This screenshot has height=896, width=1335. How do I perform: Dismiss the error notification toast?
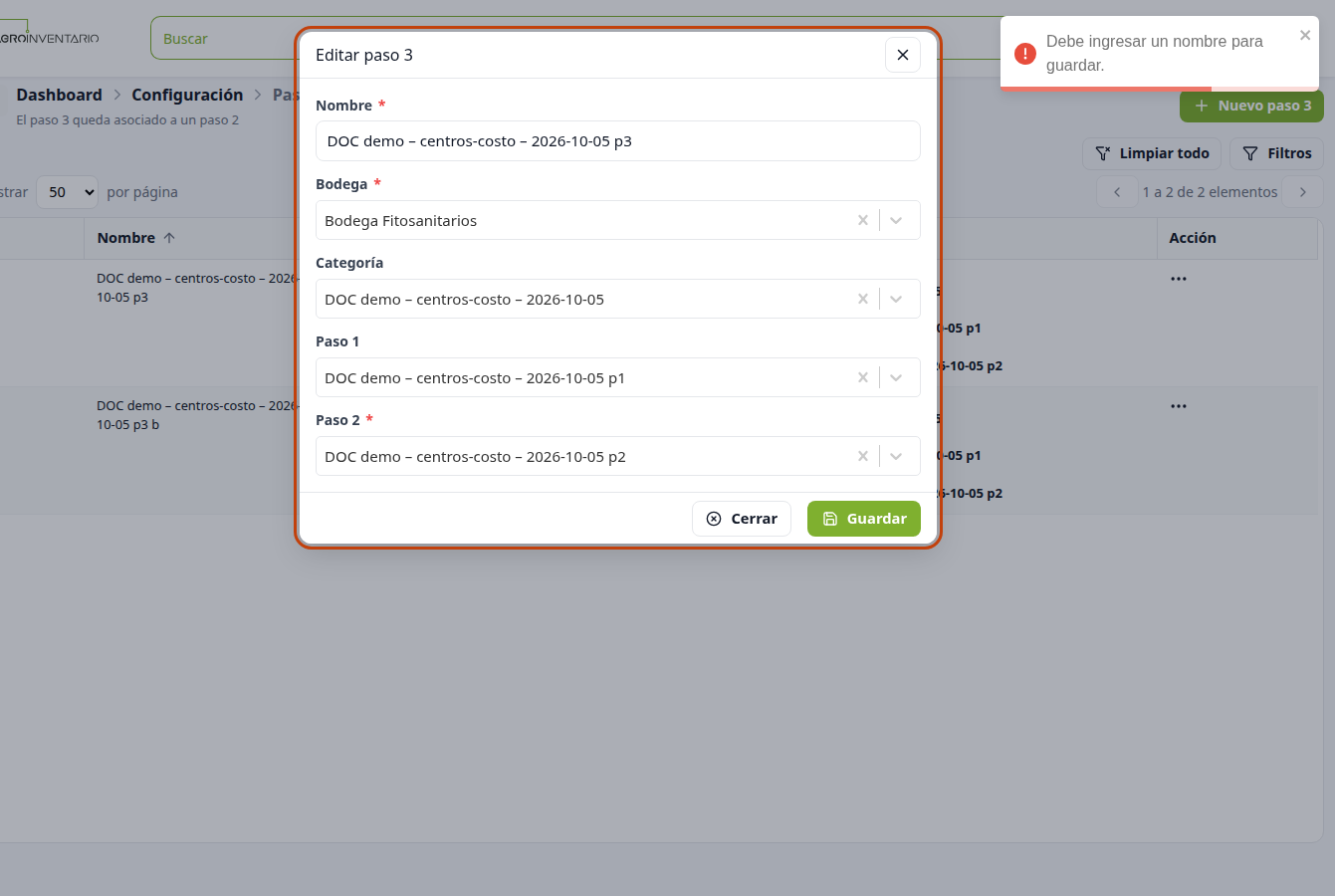[x=1305, y=36]
